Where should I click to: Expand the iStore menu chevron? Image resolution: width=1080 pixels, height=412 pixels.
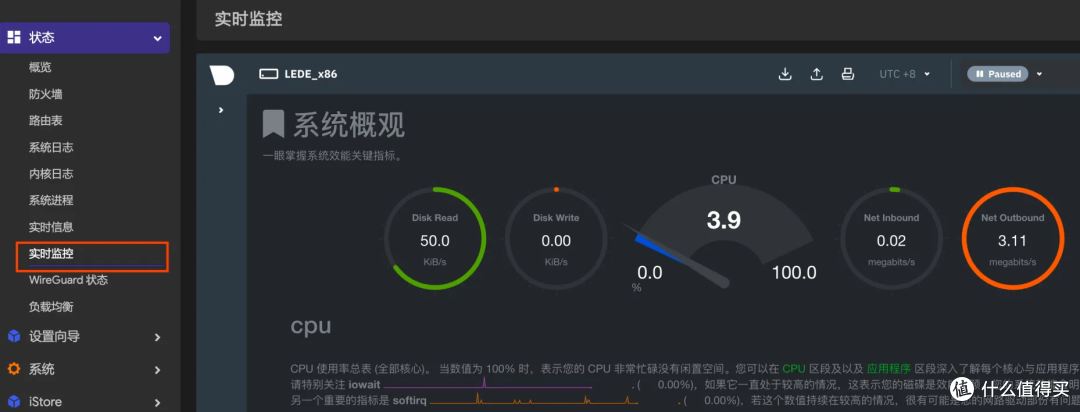pos(157,402)
